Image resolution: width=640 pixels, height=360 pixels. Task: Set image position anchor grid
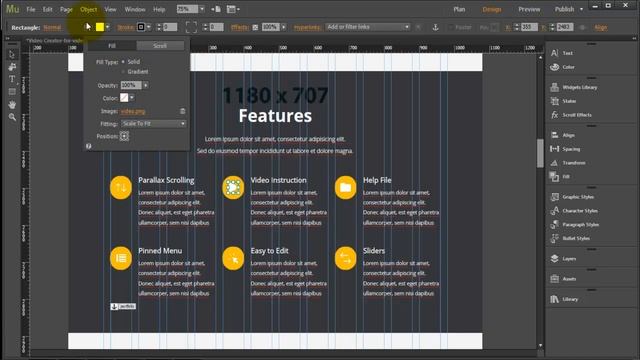pyautogui.click(x=124, y=136)
